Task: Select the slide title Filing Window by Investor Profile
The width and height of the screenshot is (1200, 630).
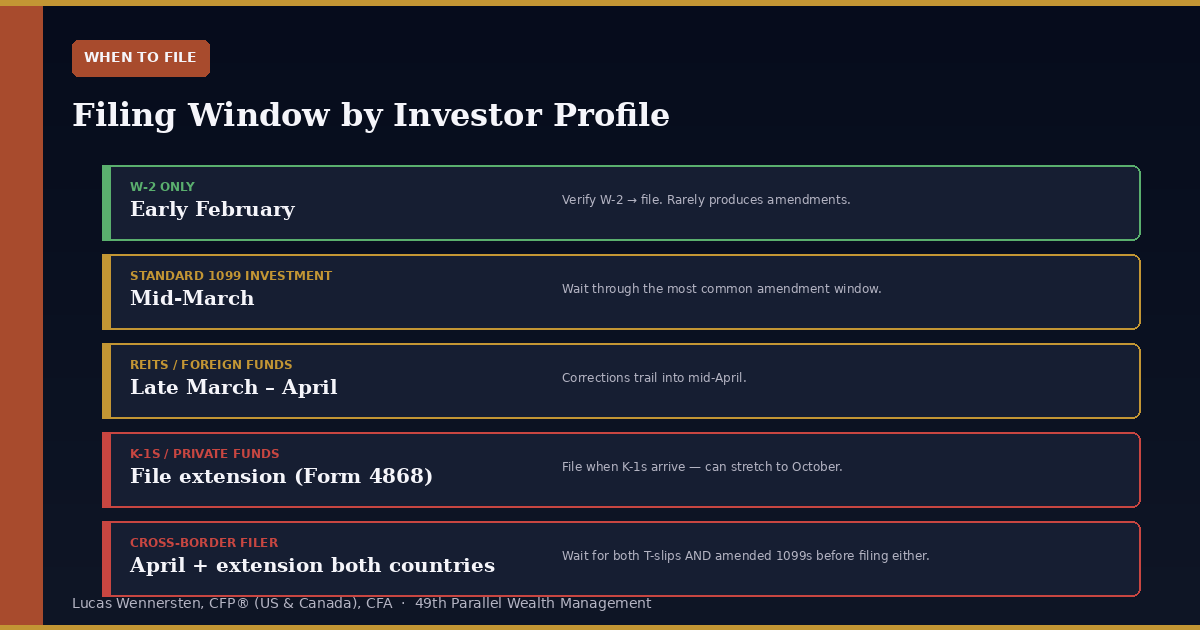Action: [x=371, y=116]
